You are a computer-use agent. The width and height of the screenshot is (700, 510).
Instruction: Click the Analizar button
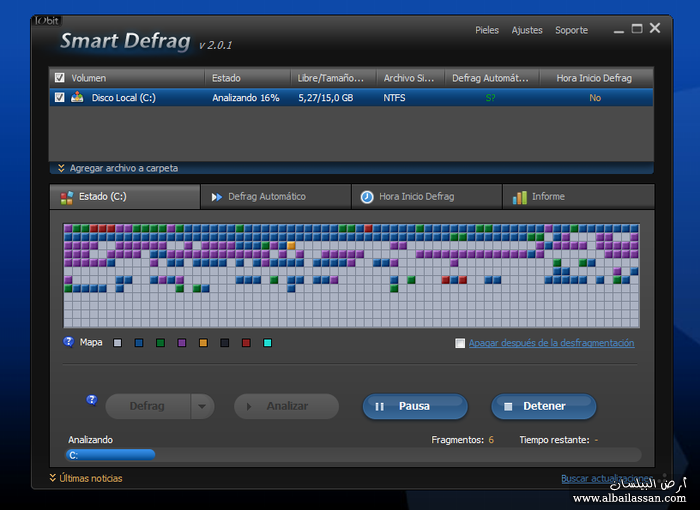point(287,406)
